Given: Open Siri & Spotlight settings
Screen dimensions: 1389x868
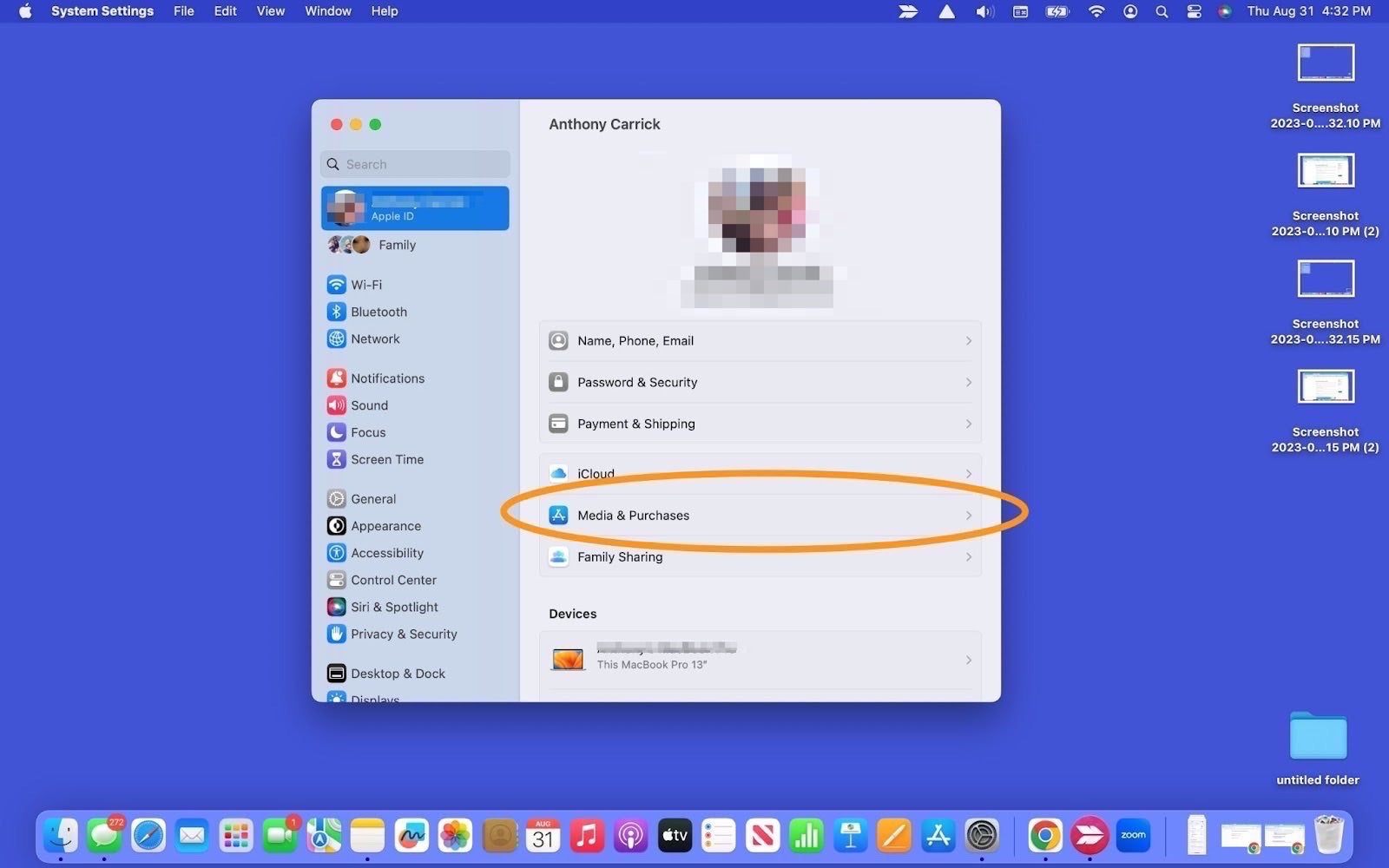Looking at the screenshot, I should [393, 607].
